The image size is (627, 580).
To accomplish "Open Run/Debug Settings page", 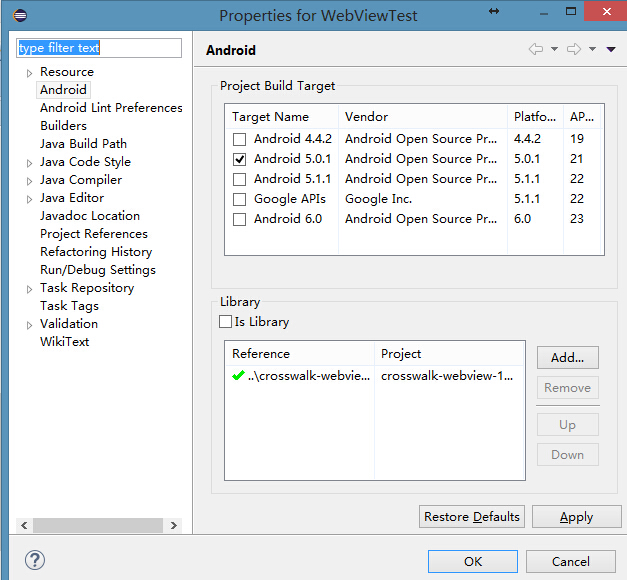I will point(98,270).
